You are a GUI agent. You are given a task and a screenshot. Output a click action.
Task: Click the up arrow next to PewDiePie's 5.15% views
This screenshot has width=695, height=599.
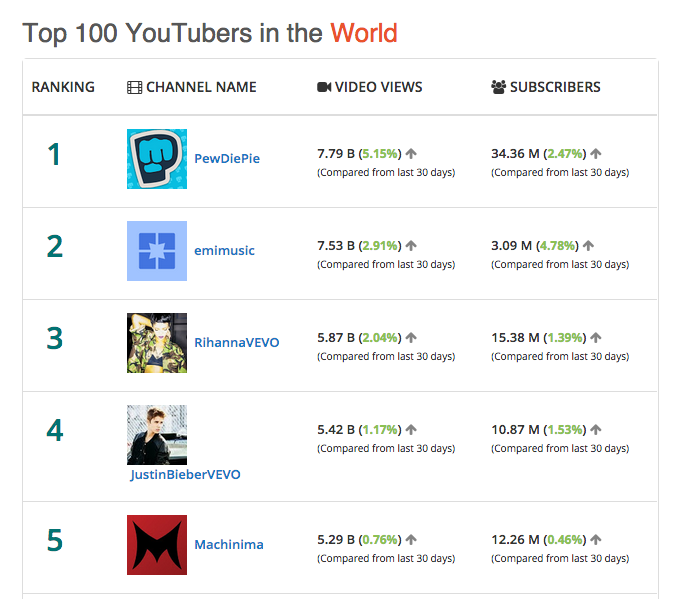pos(411,154)
